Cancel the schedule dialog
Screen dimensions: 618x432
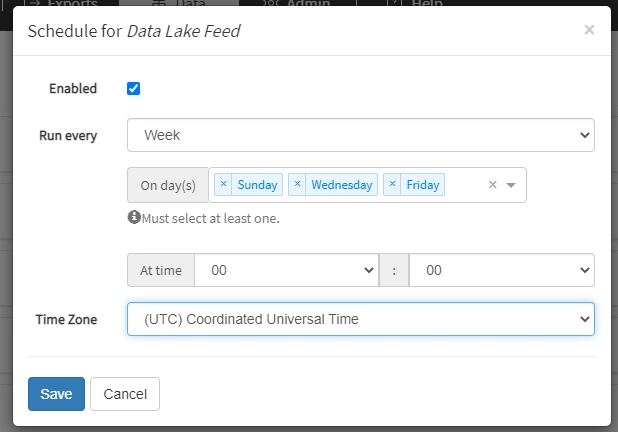[125, 394]
